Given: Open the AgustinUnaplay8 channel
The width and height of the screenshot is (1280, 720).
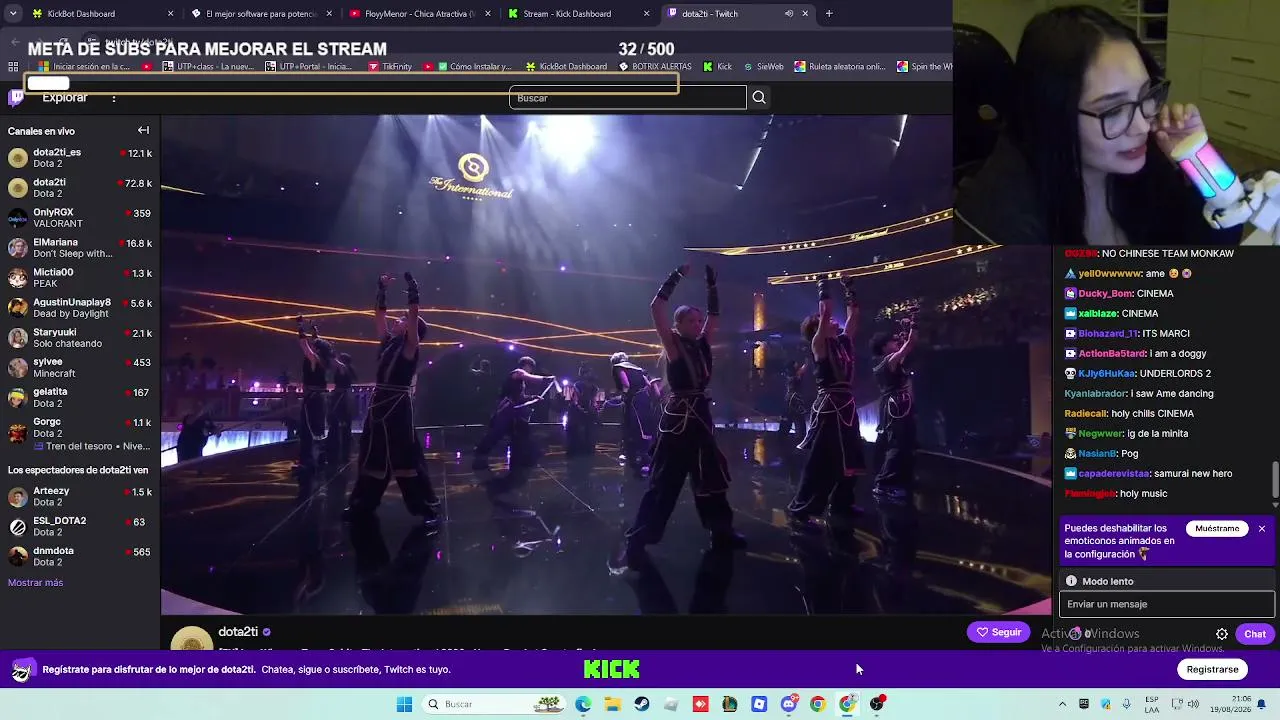Looking at the screenshot, I should pyautogui.click(x=80, y=308).
